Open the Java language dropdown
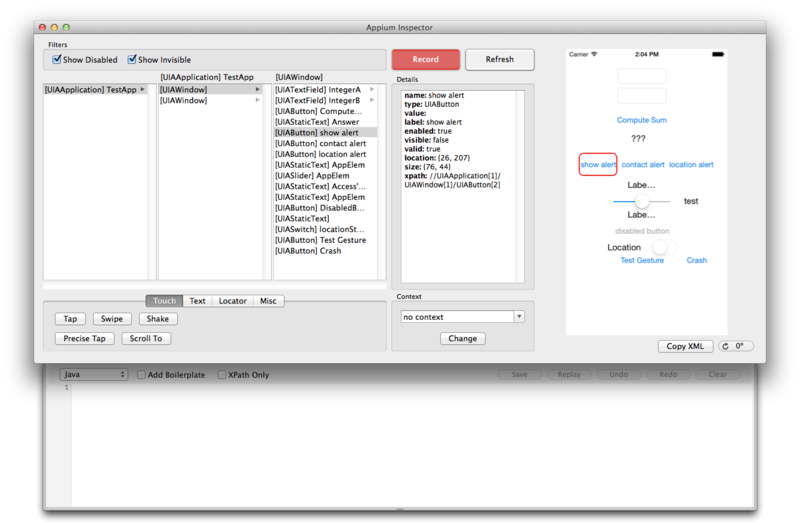 pos(94,374)
